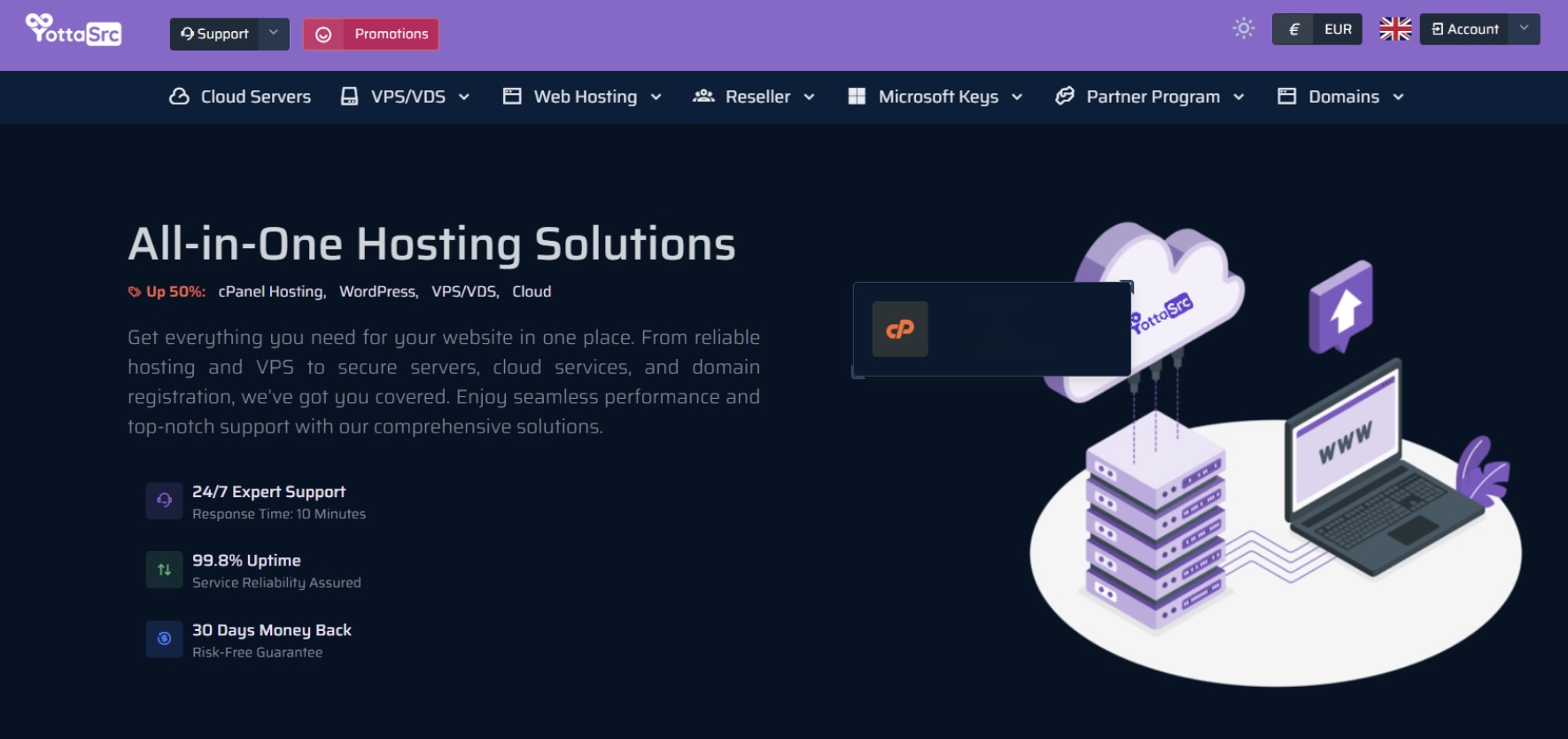
Task: Expand the Microsoft Keys chevron
Action: click(1017, 97)
